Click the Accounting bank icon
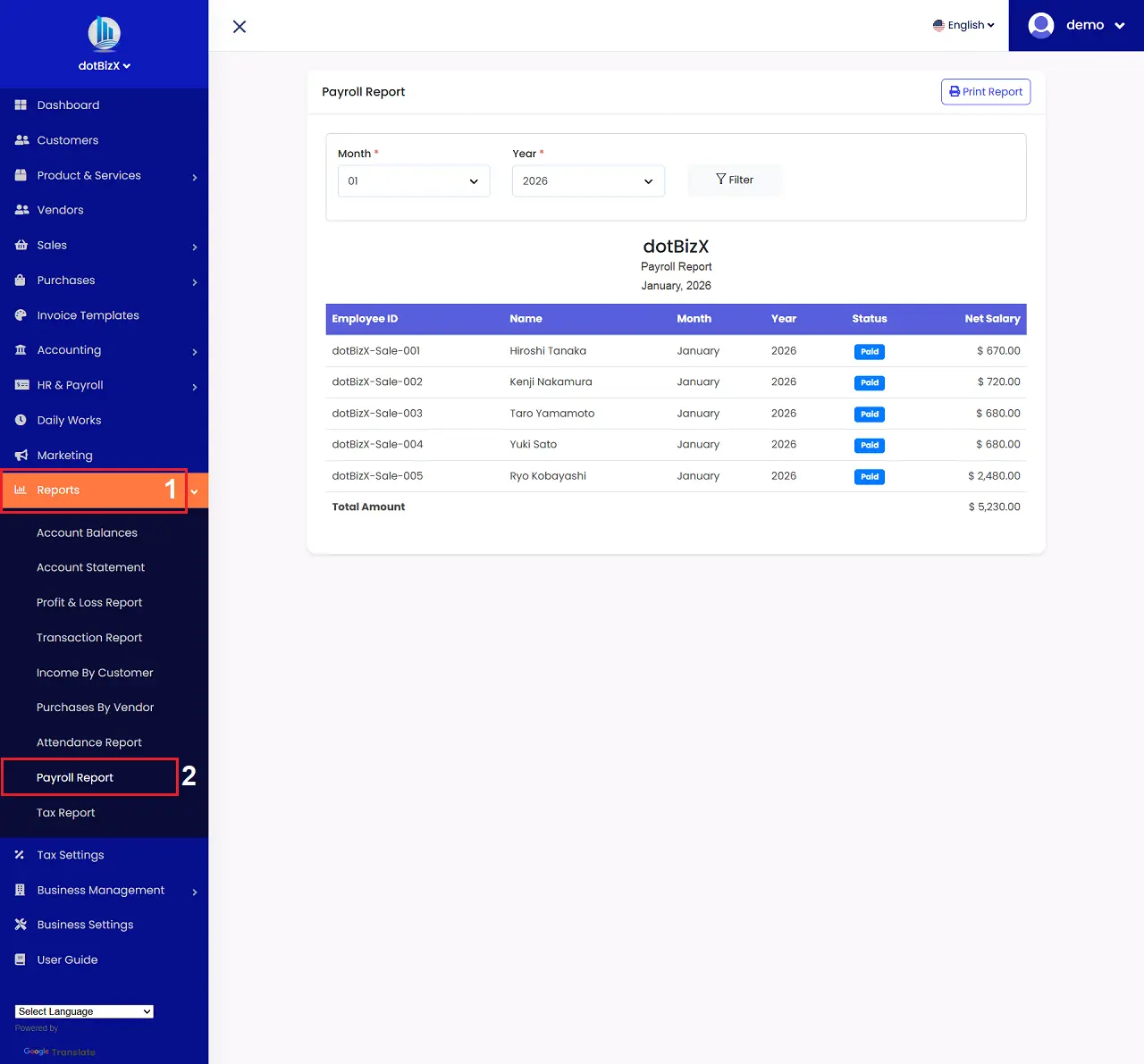Image resolution: width=1144 pixels, height=1064 pixels. tap(21, 350)
